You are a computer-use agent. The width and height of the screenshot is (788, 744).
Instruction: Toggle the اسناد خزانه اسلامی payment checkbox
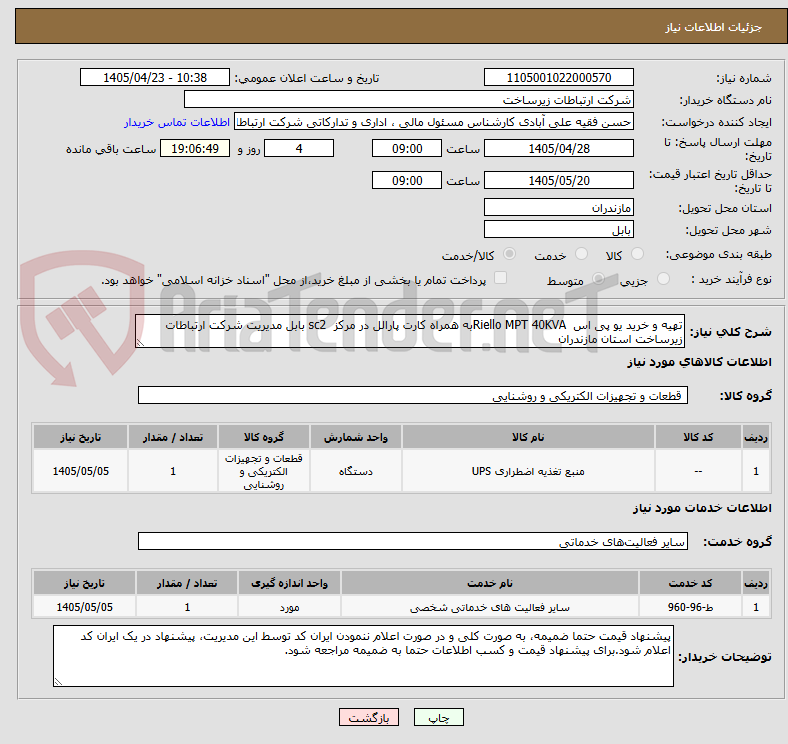[x=501, y=278]
